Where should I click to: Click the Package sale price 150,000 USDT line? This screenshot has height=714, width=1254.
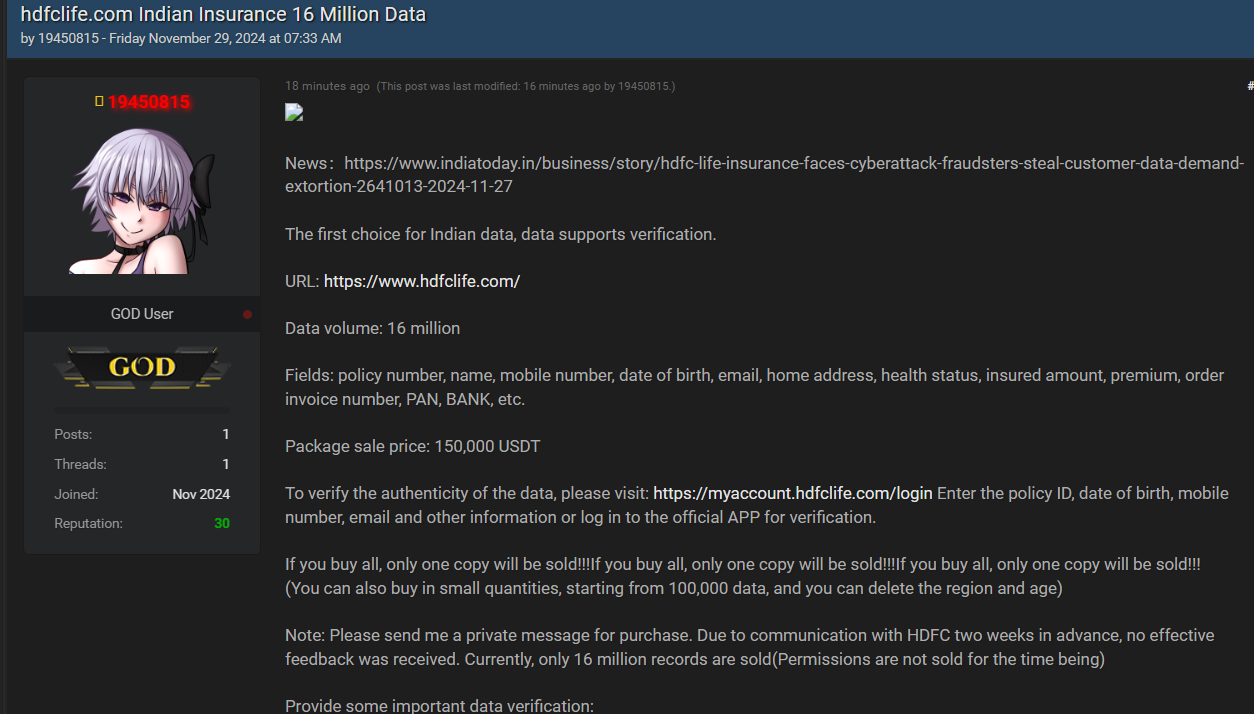[x=413, y=446]
